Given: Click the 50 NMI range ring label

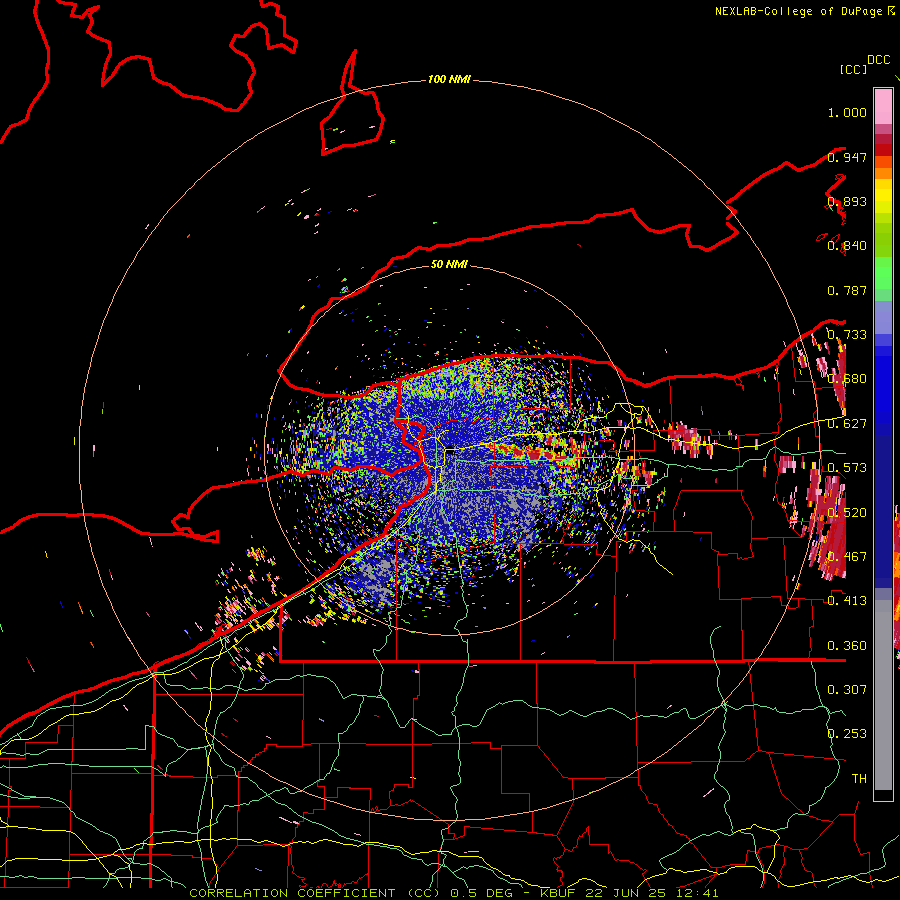Looking at the screenshot, I should [x=449, y=264].
